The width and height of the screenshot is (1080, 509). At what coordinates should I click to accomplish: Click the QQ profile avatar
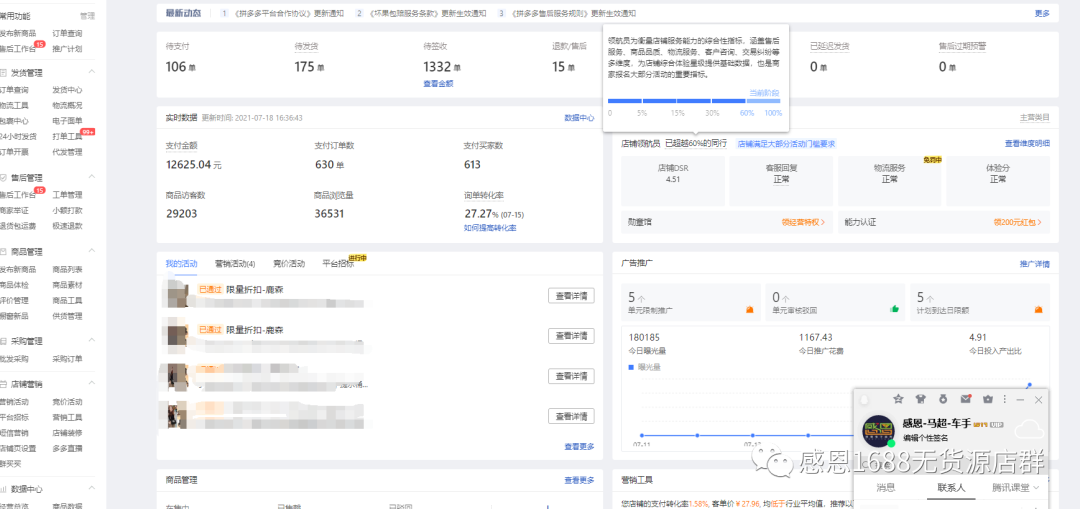tap(879, 430)
